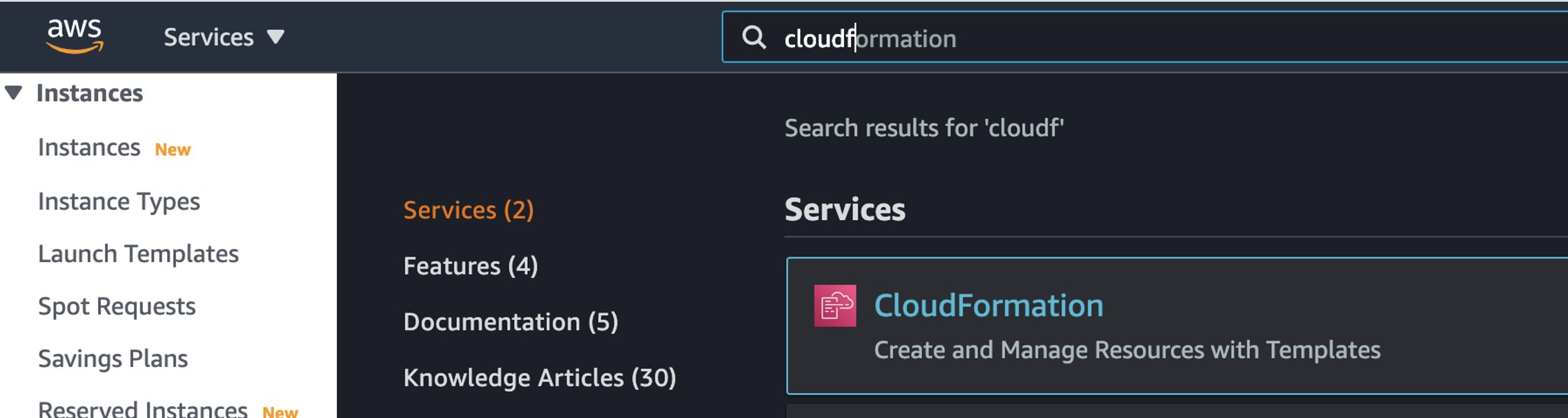Show Documentation (5) results
The height and width of the screenshot is (418, 1568).
pyautogui.click(x=511, y=322)
